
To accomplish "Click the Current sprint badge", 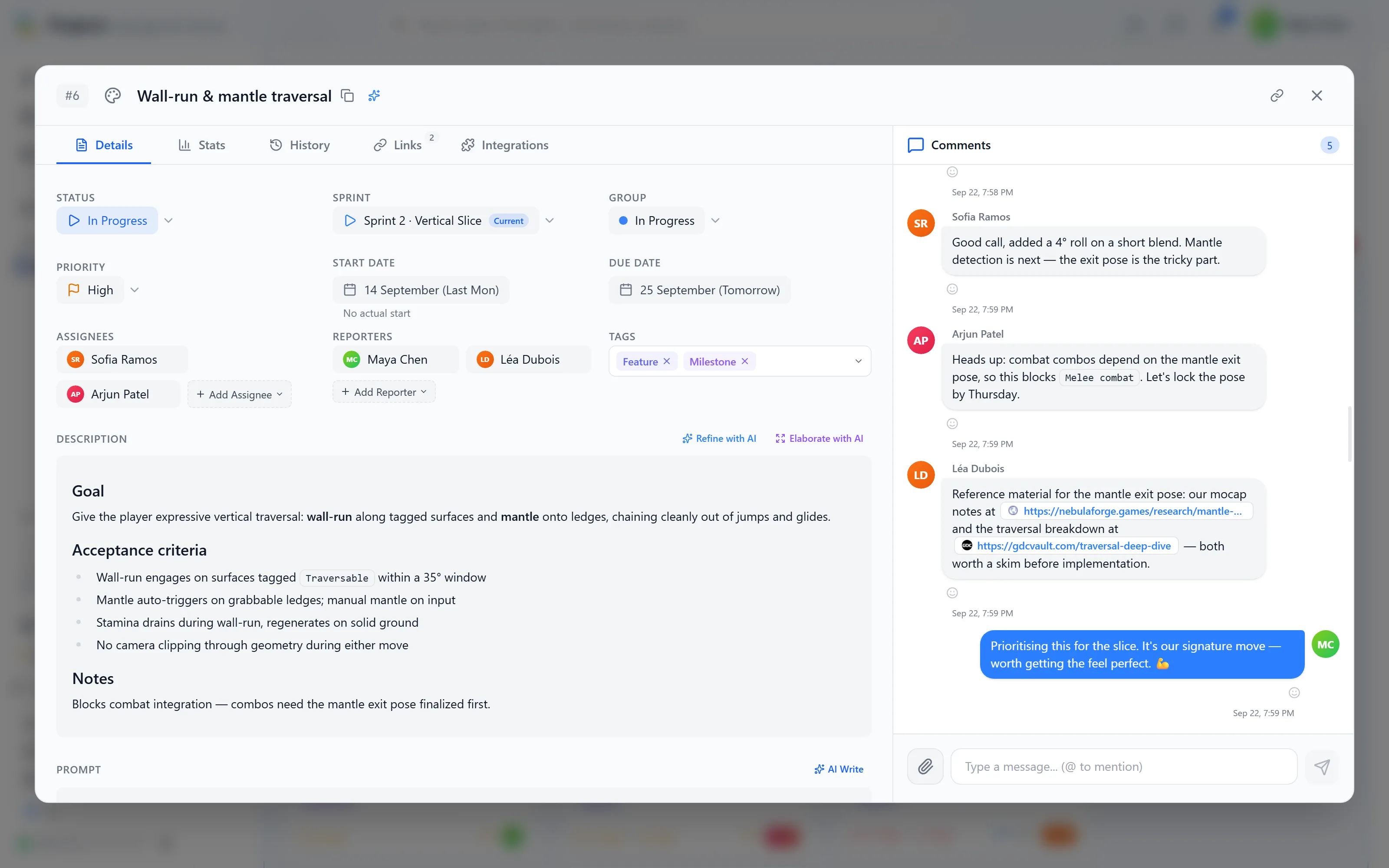I will [509, 221].
